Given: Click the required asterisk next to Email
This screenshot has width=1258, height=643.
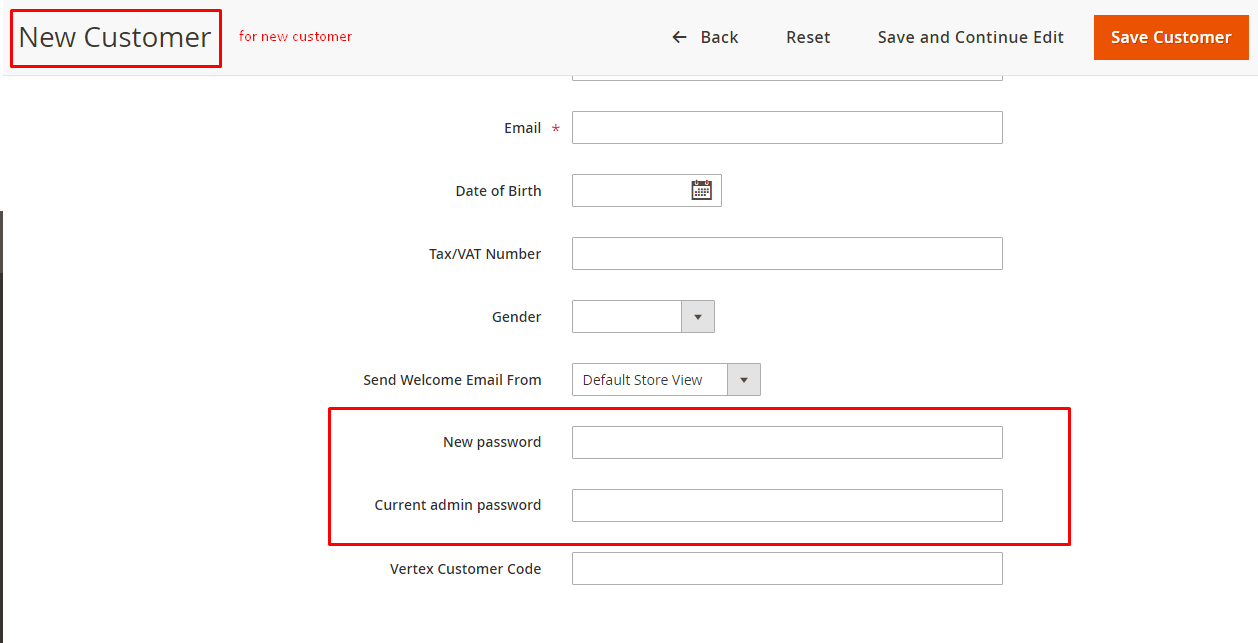Looking at the screenshot, I should (x=555, y=129).
